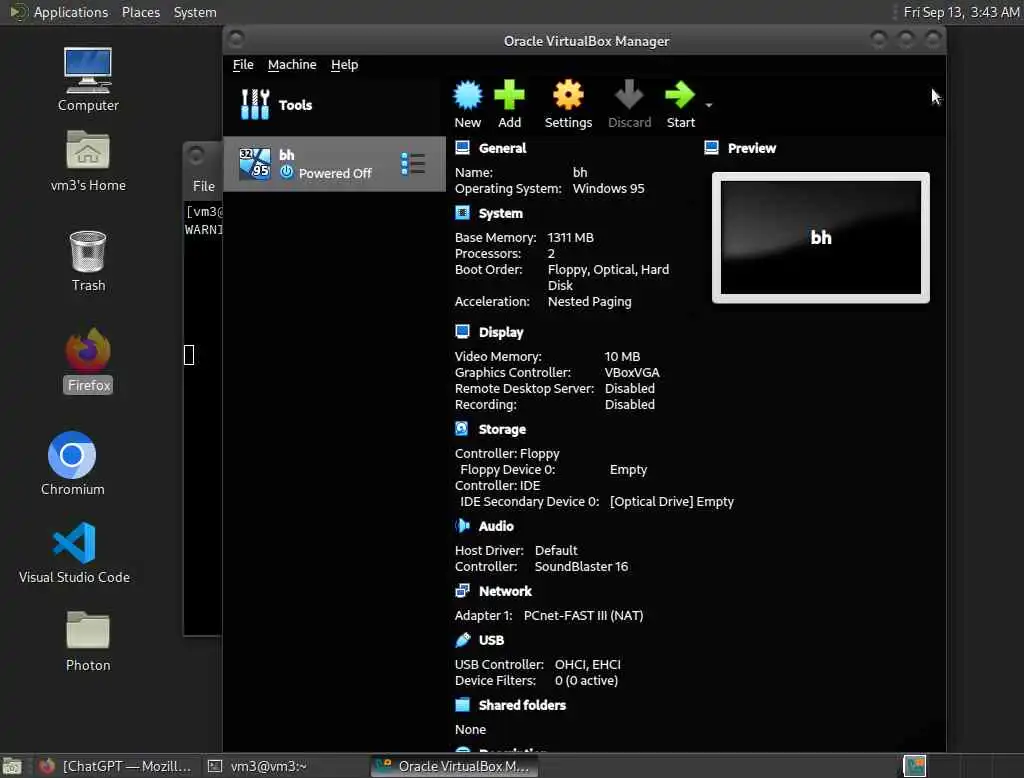Open the Shared folders heading link

tap(522, 705)
